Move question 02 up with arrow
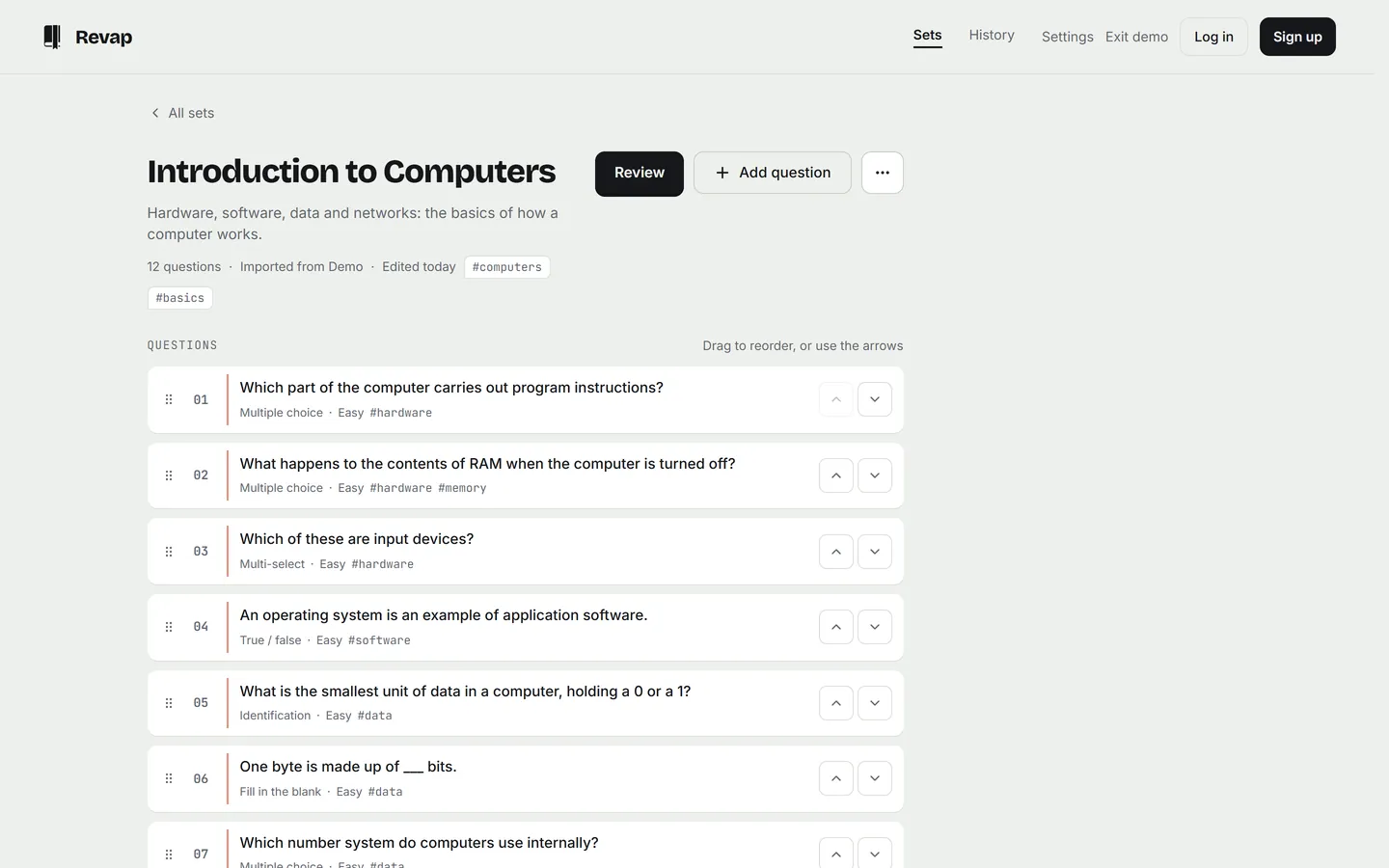This screenshot has height=868, width=1389. (x=836, y=475)
